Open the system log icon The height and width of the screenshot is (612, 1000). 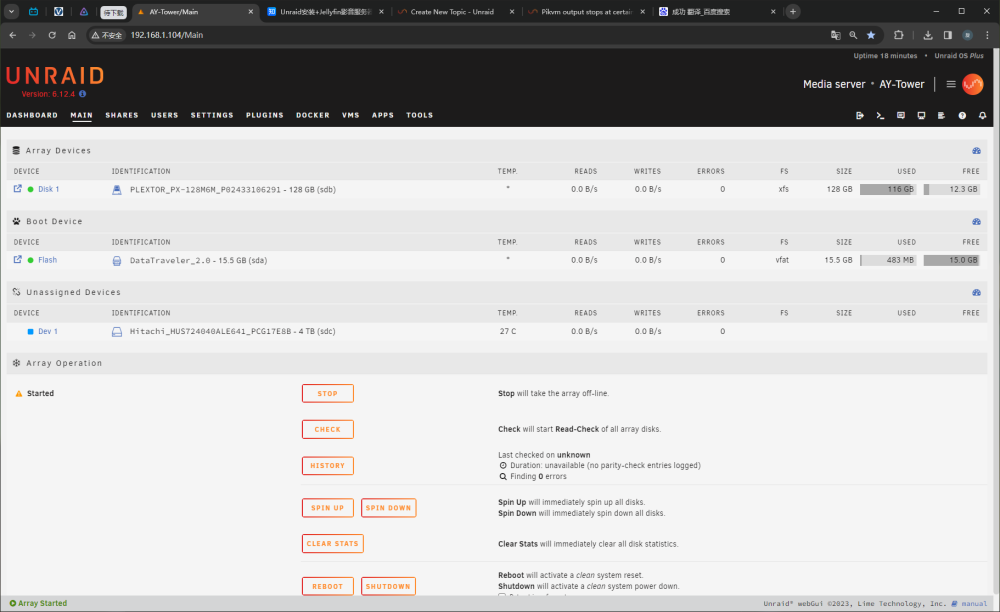pos(941,115)
